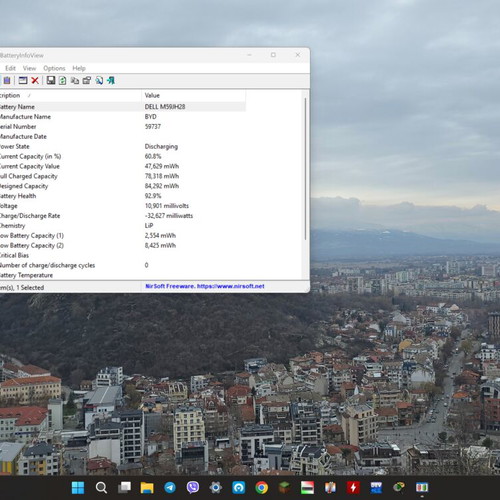Viewport: 500px width, 500px height.
Task: Open Task View from the taskbar
Action: (x=124, y=488)
